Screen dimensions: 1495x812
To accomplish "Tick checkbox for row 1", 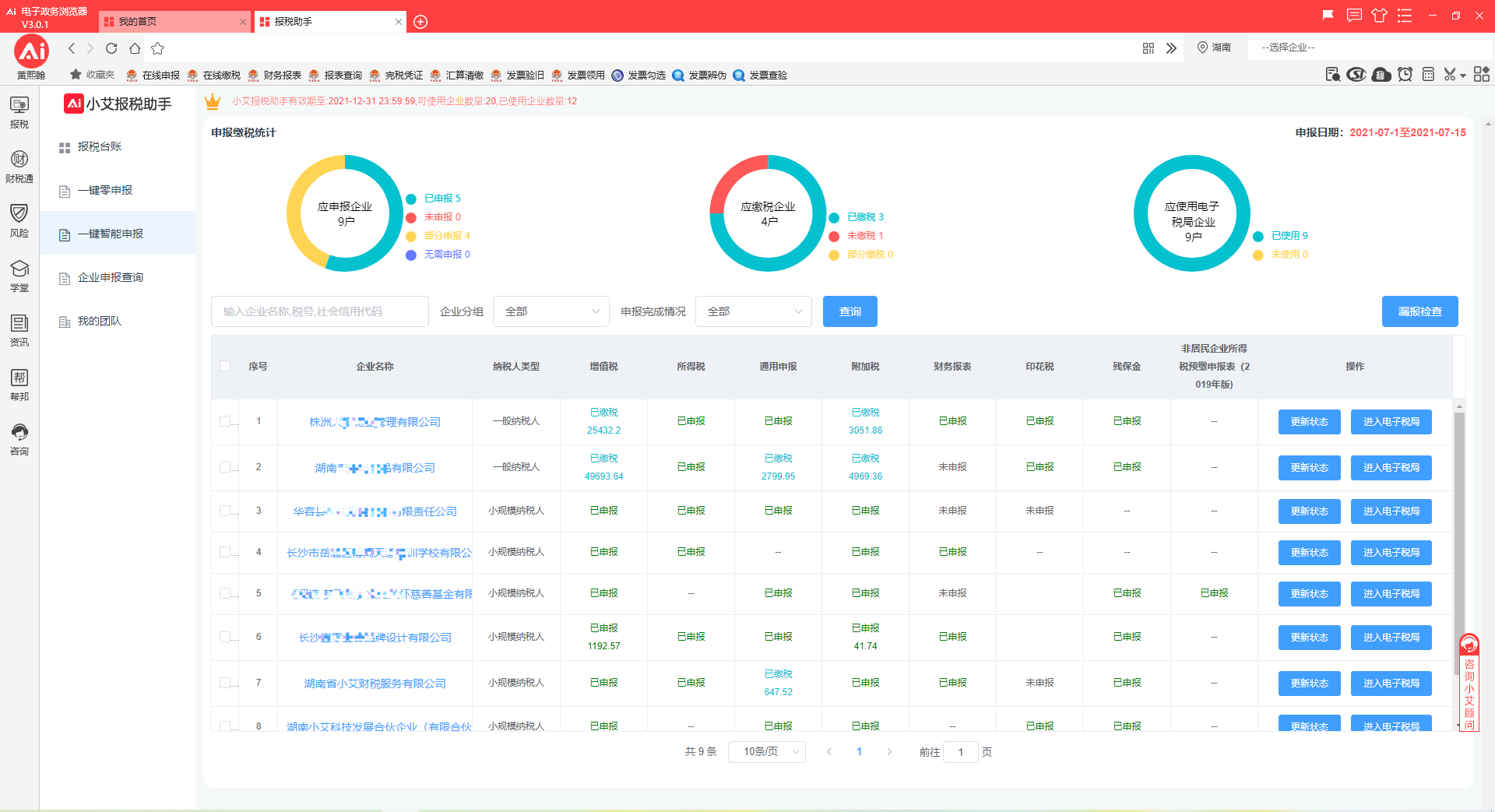I will tap(225, 421).
